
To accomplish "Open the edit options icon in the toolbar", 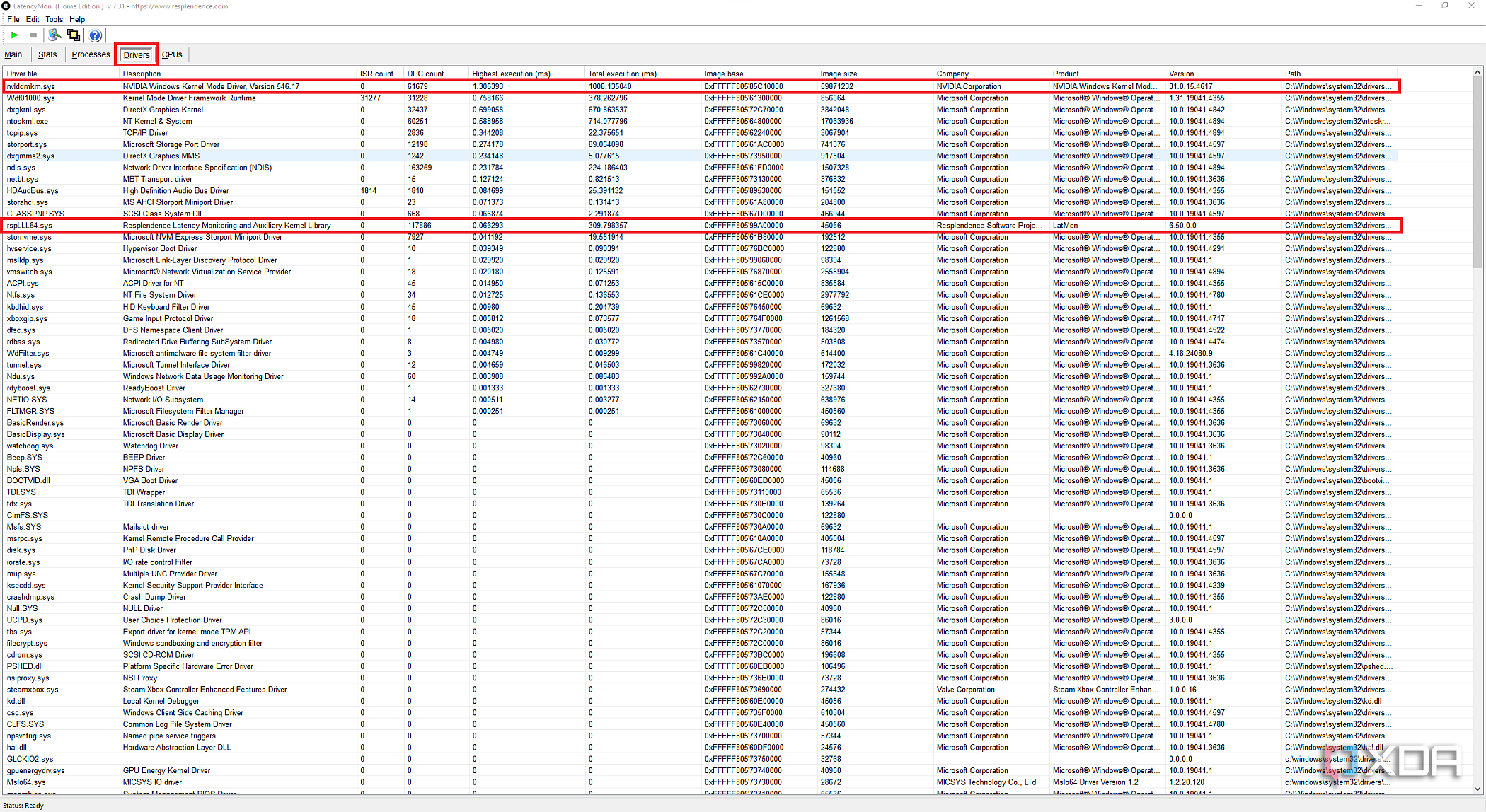I will click(x=54, y=35).
